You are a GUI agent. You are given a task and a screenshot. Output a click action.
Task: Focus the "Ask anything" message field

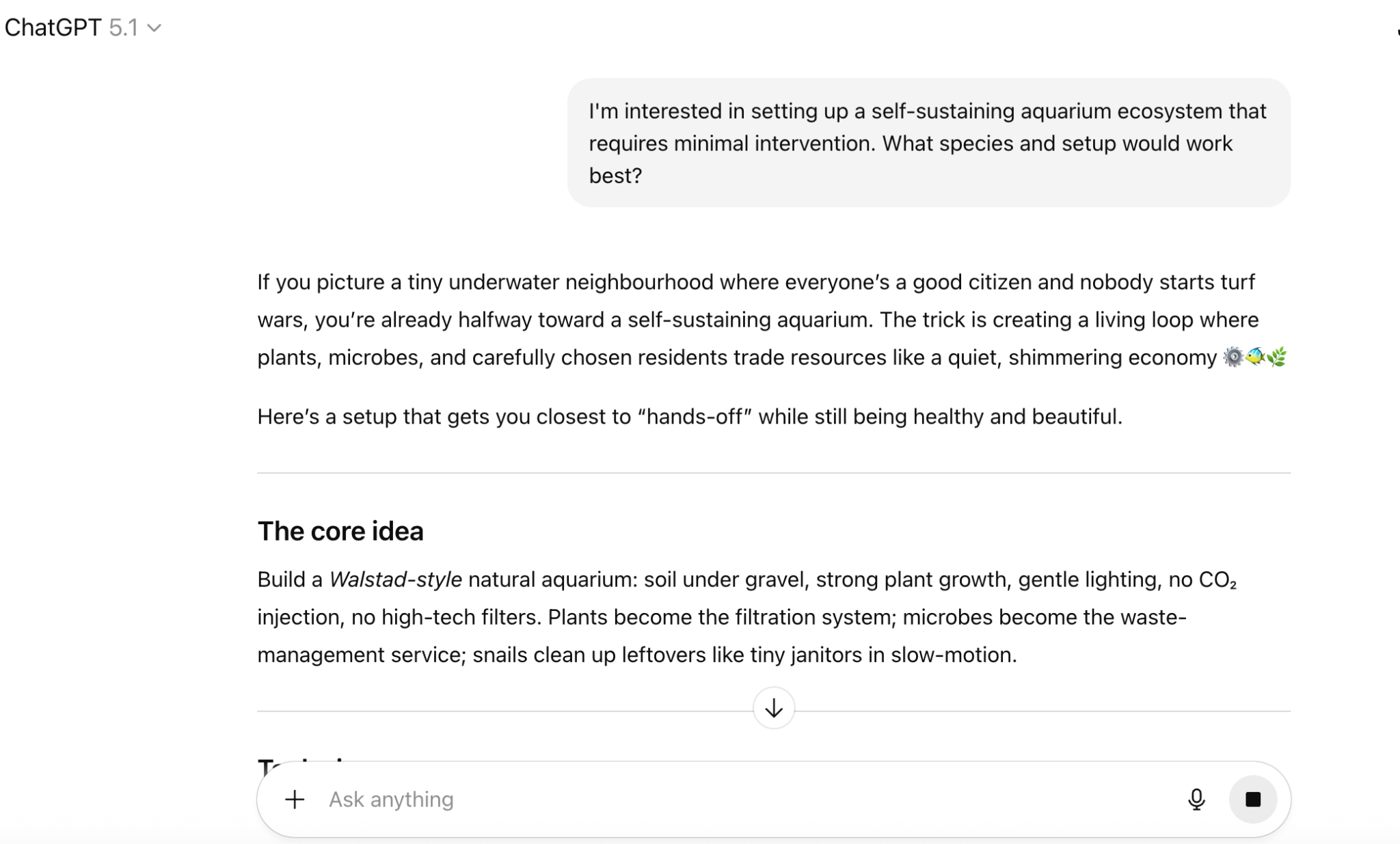point(684,799)
